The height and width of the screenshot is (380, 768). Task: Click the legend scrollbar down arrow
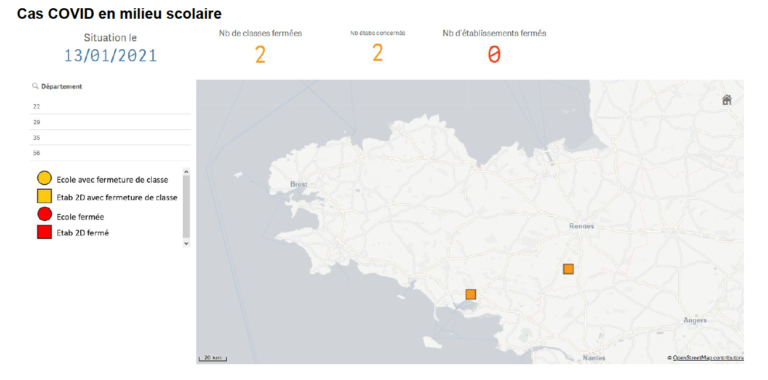click(x=186, y=243)
